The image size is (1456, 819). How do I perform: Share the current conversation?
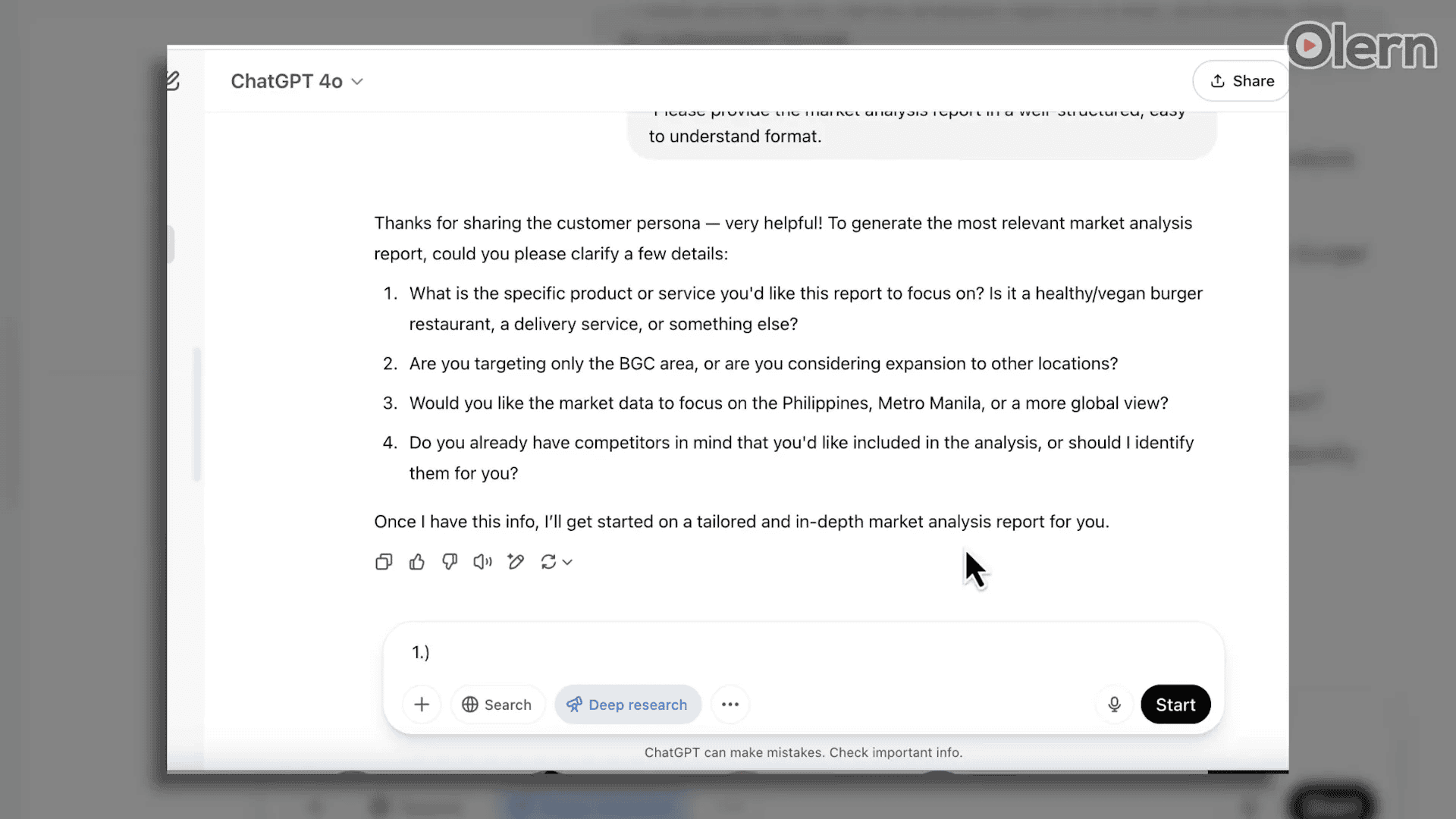point(1240,80)
